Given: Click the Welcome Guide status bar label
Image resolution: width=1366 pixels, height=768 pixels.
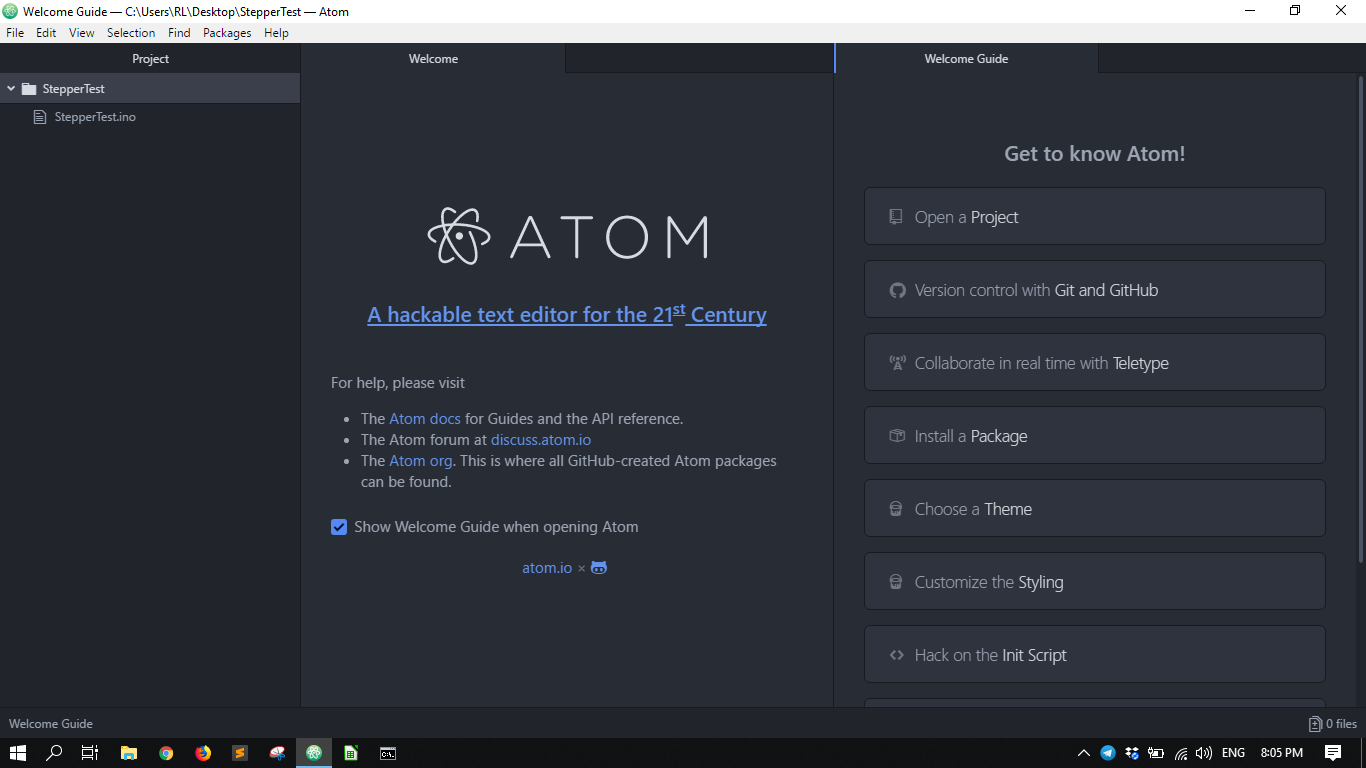Looking at the screenshot, I should (51, 724).
